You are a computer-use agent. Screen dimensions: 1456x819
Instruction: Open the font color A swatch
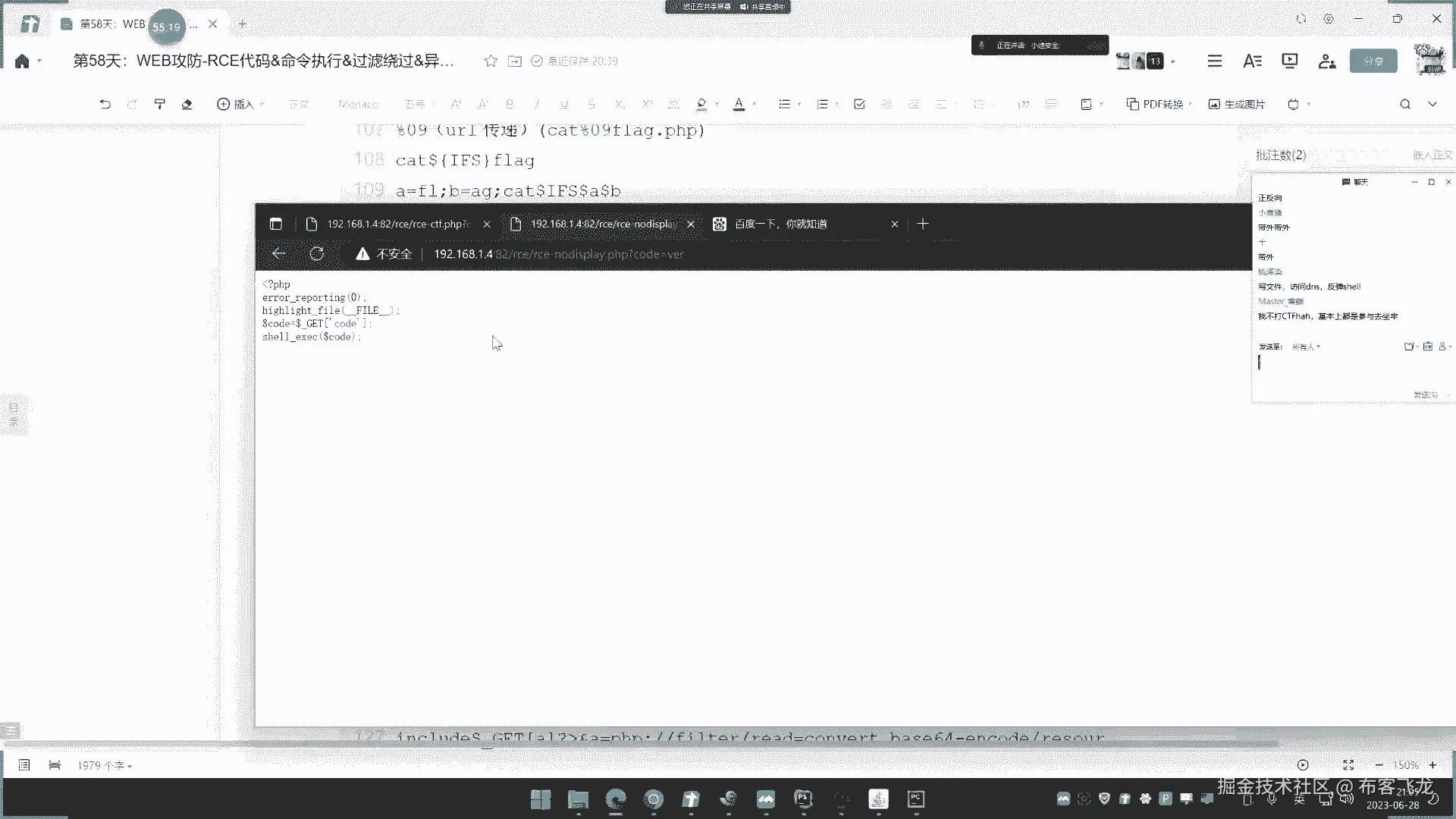point(739,104)
